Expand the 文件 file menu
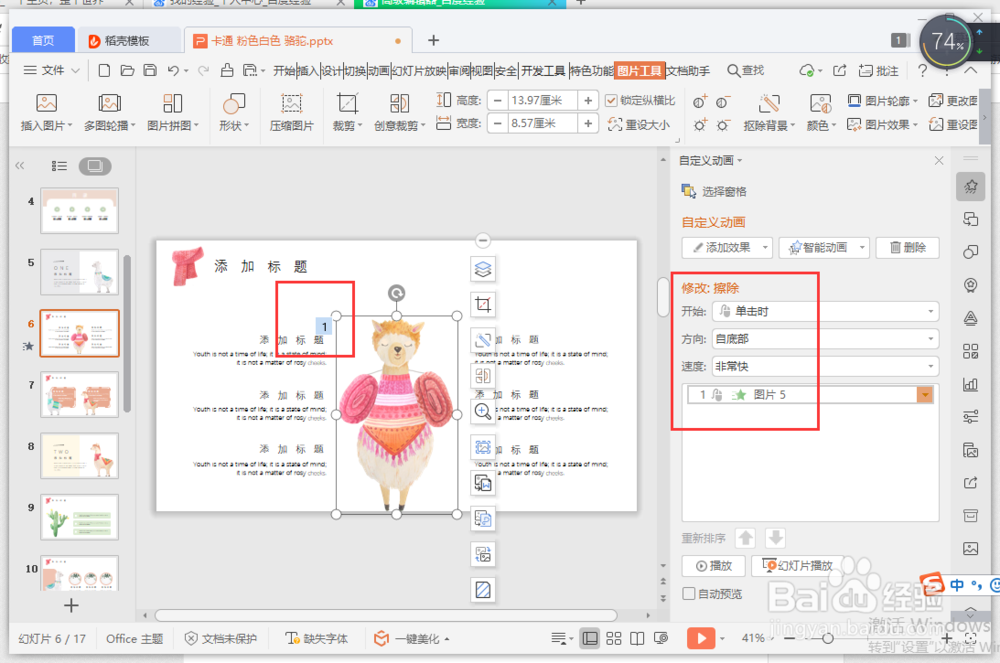1000x663 pixels. [52, 70]
